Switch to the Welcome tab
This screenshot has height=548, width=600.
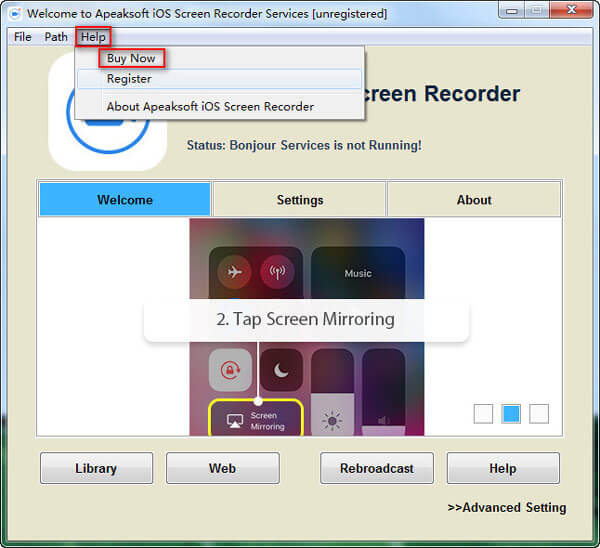[125, 199]
